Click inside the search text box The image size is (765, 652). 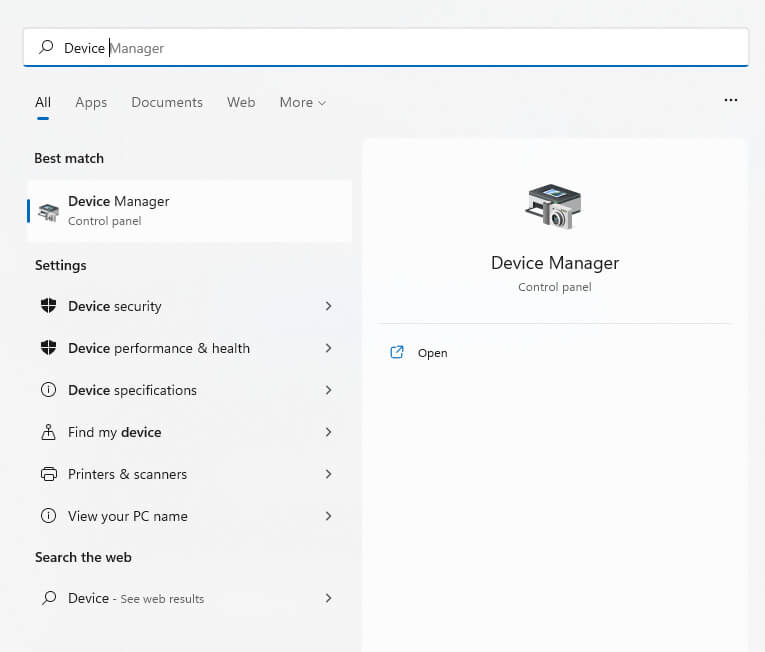400,48
